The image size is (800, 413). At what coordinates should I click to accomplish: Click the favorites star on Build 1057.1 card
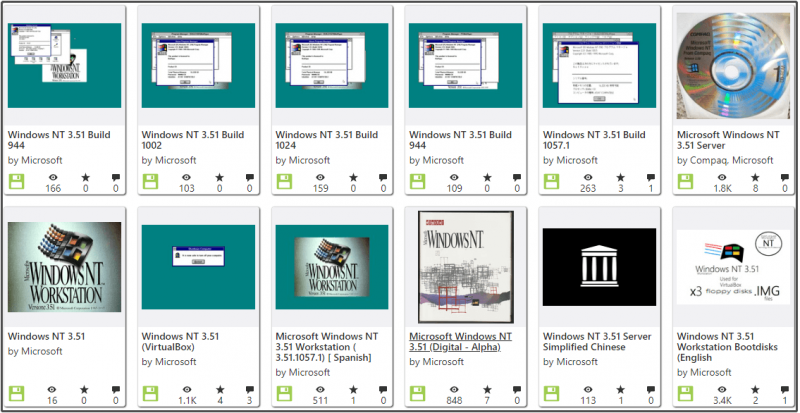(620, 177)
